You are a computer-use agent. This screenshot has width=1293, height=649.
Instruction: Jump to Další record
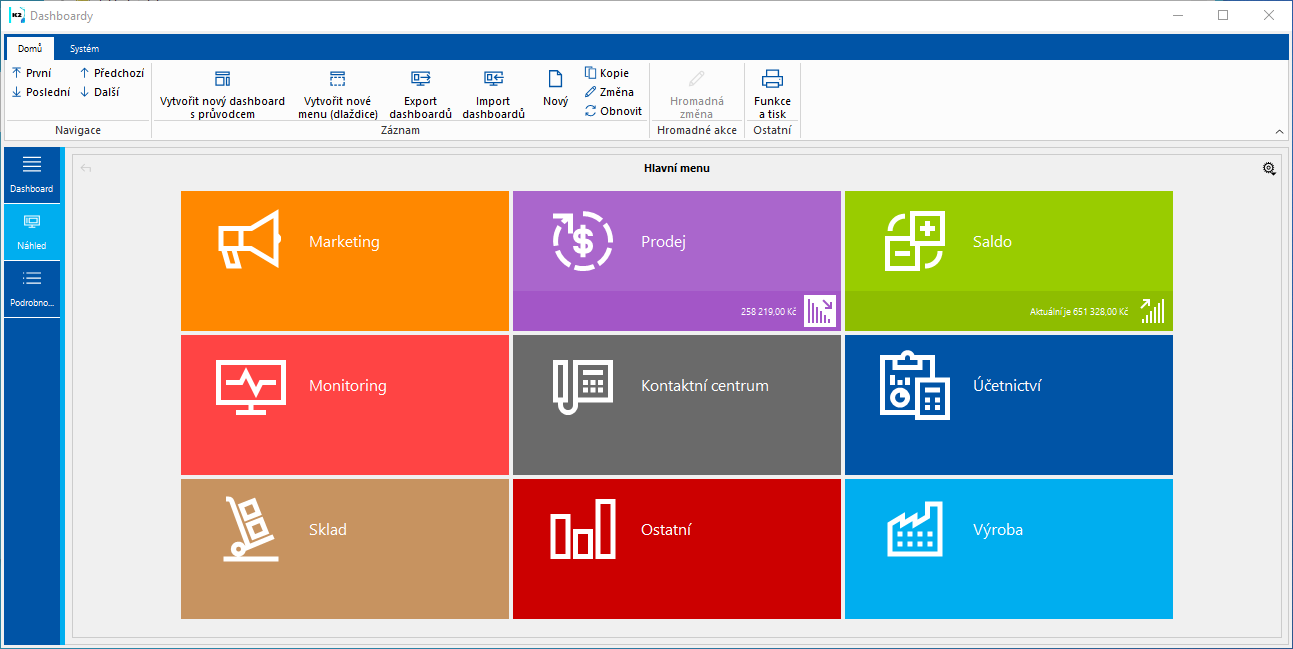tap(99, 92)
